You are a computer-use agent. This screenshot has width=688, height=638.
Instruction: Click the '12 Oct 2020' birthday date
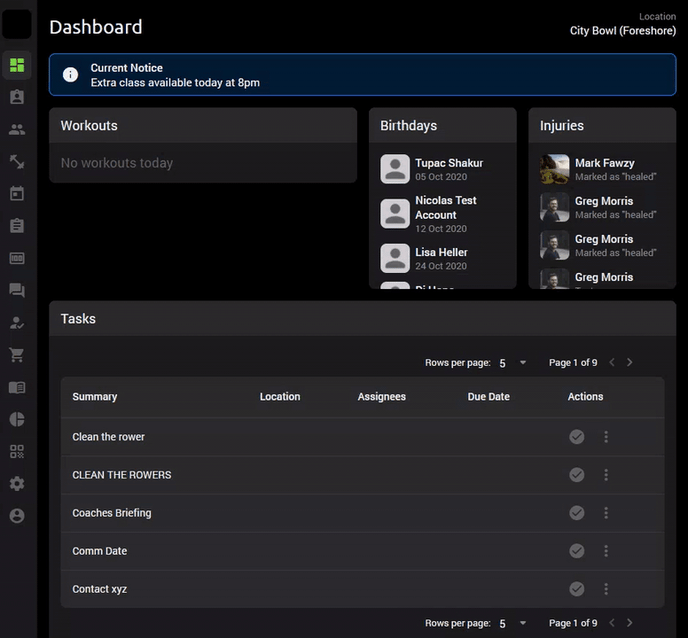441,229
